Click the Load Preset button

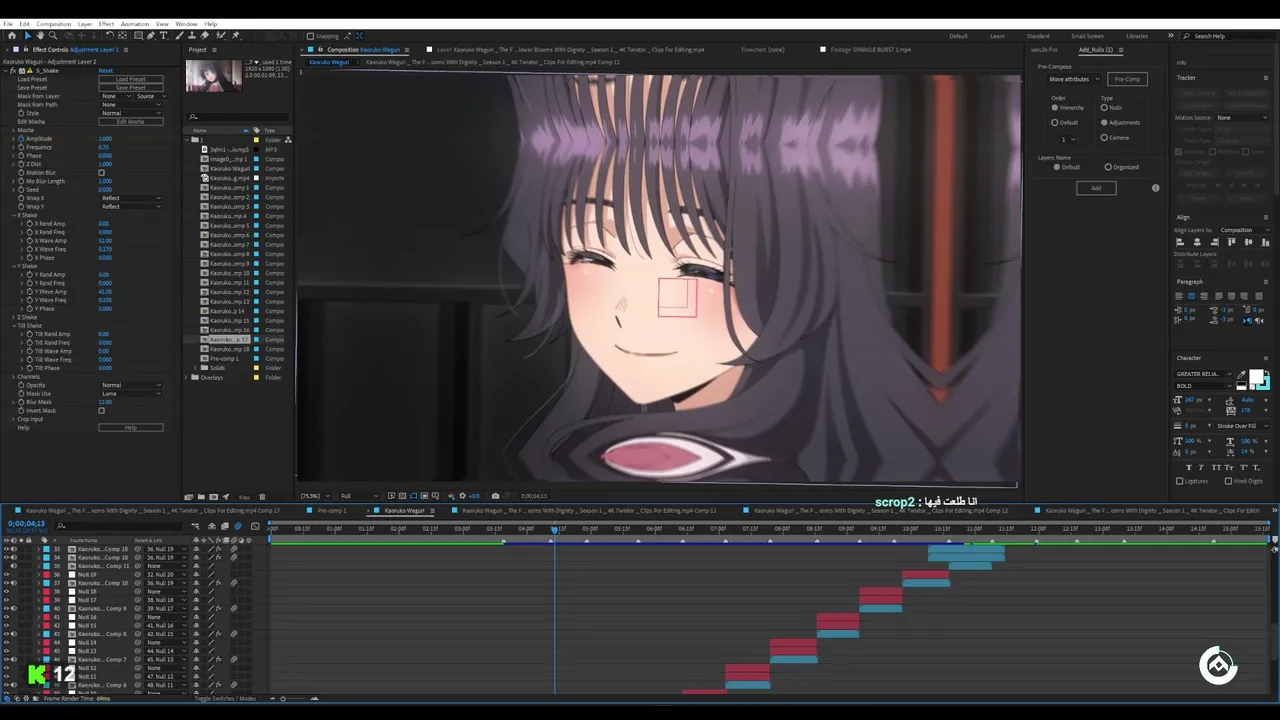(130, 79)
